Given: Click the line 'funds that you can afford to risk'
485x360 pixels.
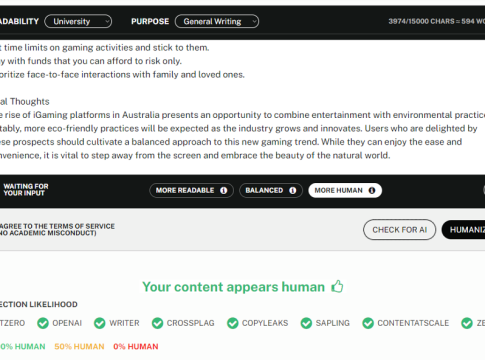Looking at the screenshot, I should click(91, 61).
